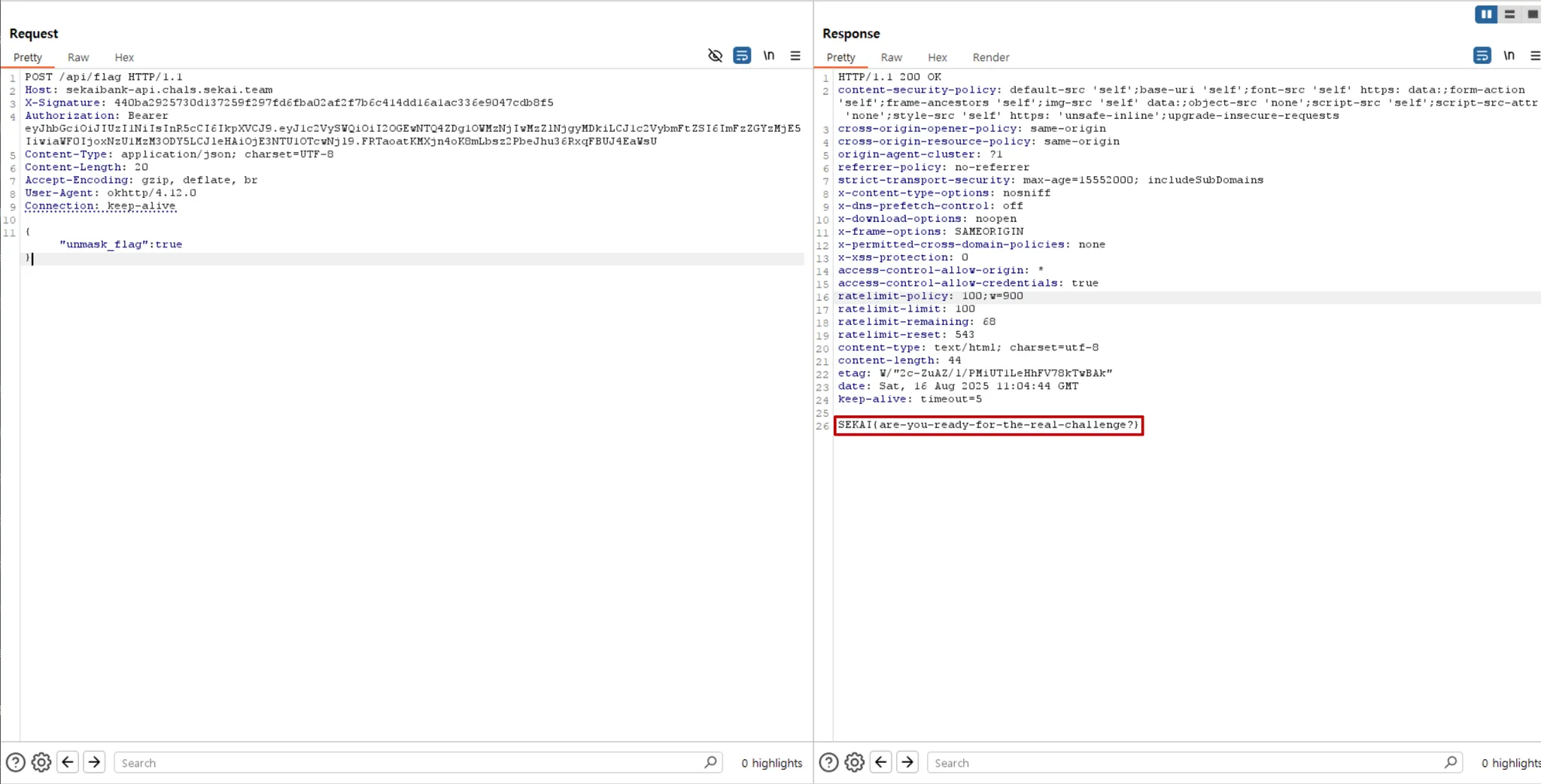The height and width of the screenshot is (784, 1541).
Task: Open Request panel hamburger options menu
Action: tap(795, 56)
